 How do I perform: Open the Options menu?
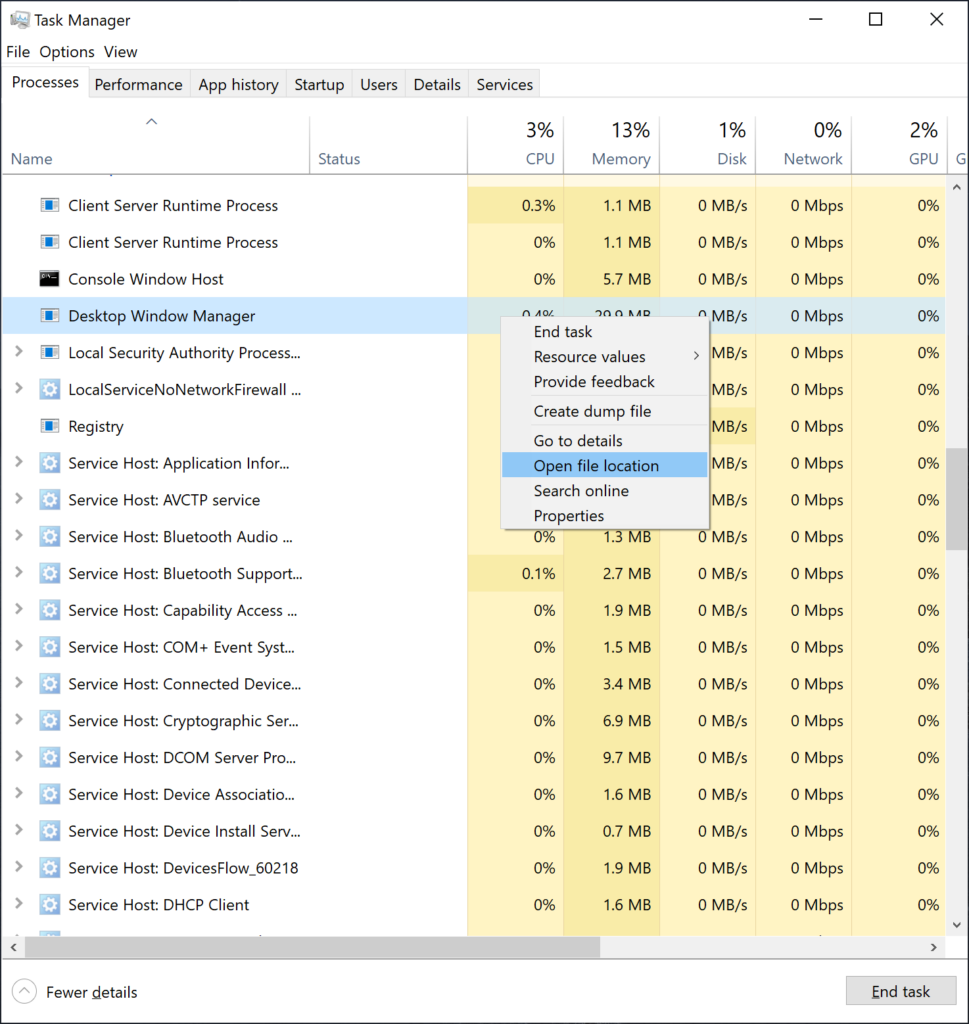68,51
